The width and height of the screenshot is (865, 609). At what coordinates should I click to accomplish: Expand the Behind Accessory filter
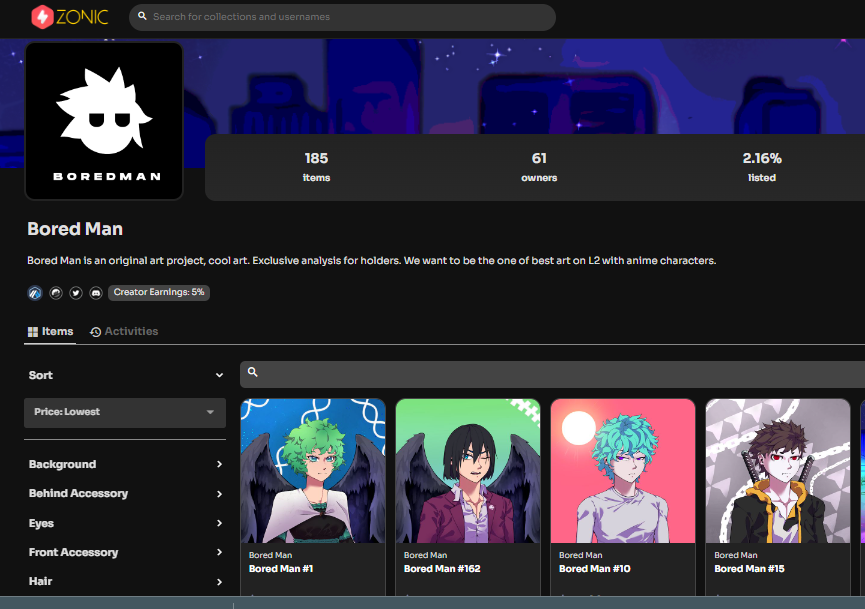[x=125, y=494]
